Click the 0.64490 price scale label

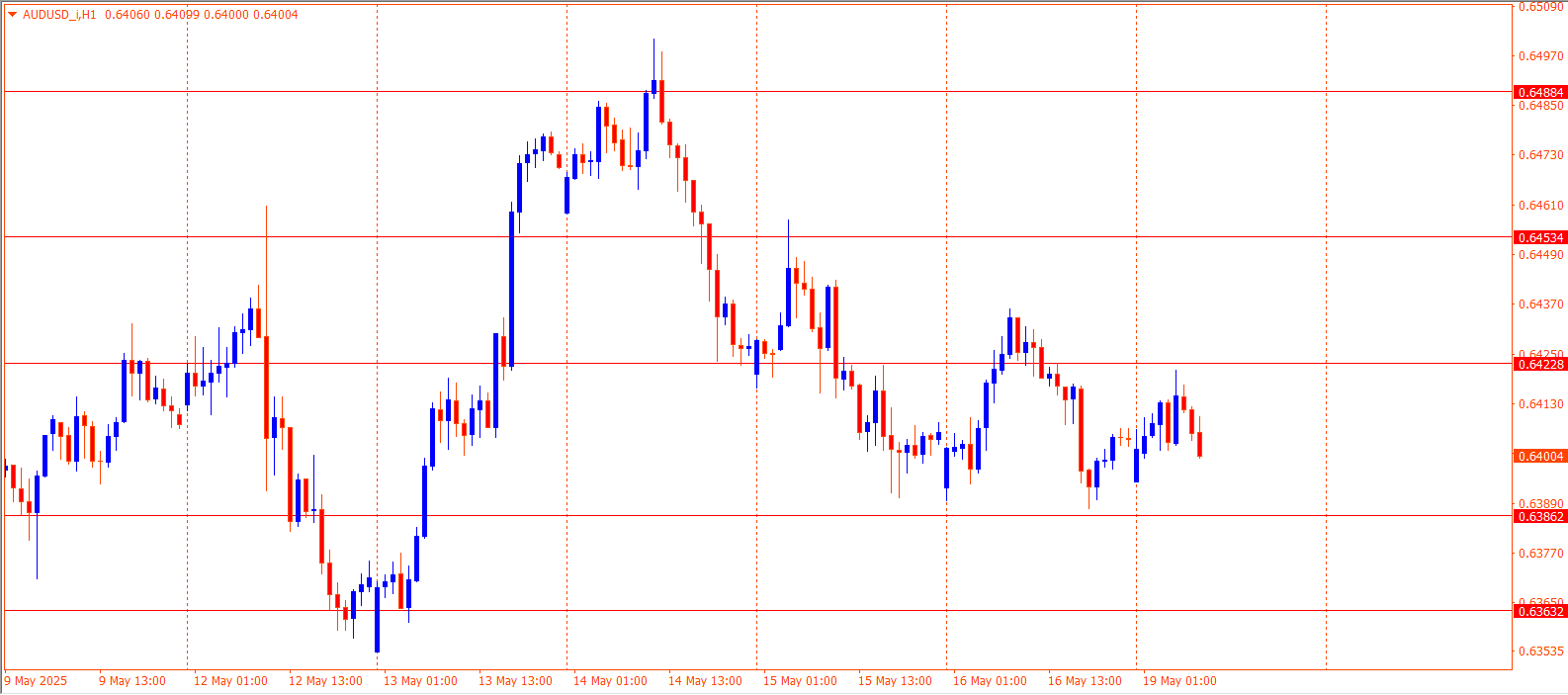(1541, 255)
